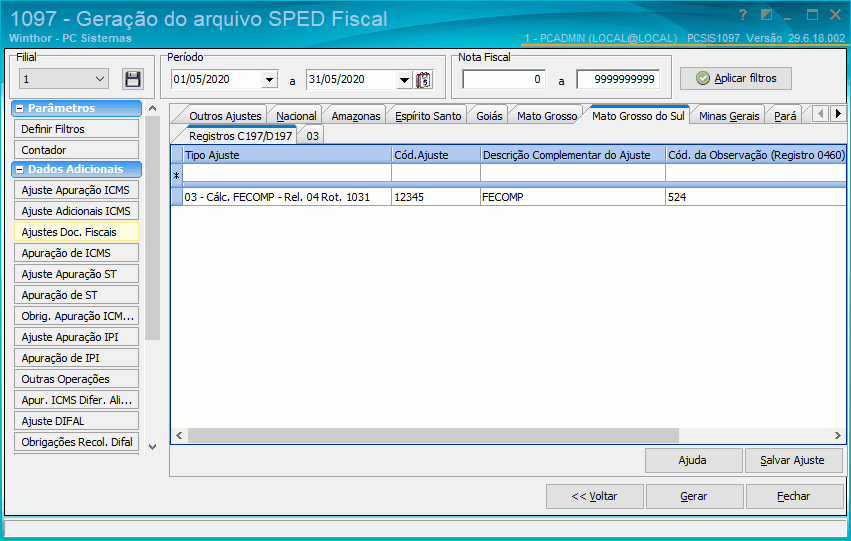Select Registros C197/D197 sub-tab

pyautogui.click(x=240, y=136)
